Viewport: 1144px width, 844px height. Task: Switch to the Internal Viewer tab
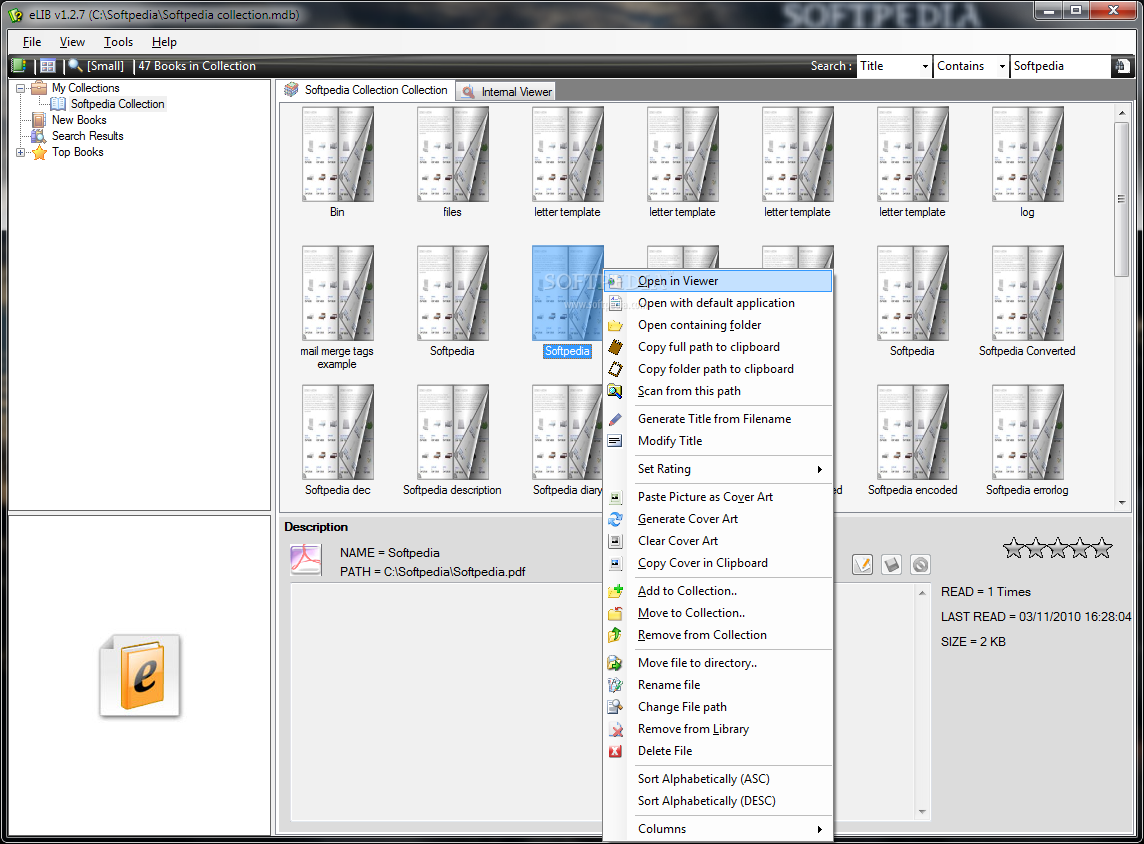(x=506, y=91)
